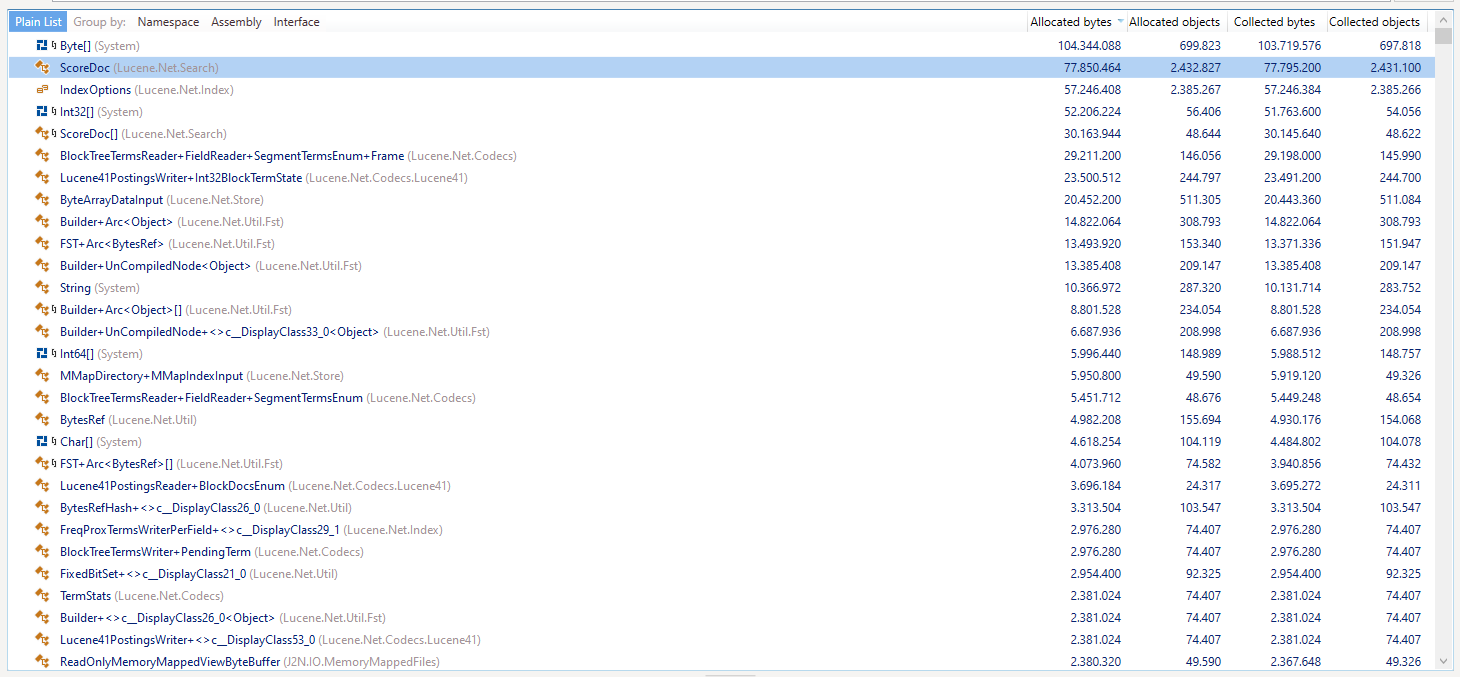Select the TermStats (Lucene.Net.Codecs) row name
1460x677 pixels.
click(142, 596)
